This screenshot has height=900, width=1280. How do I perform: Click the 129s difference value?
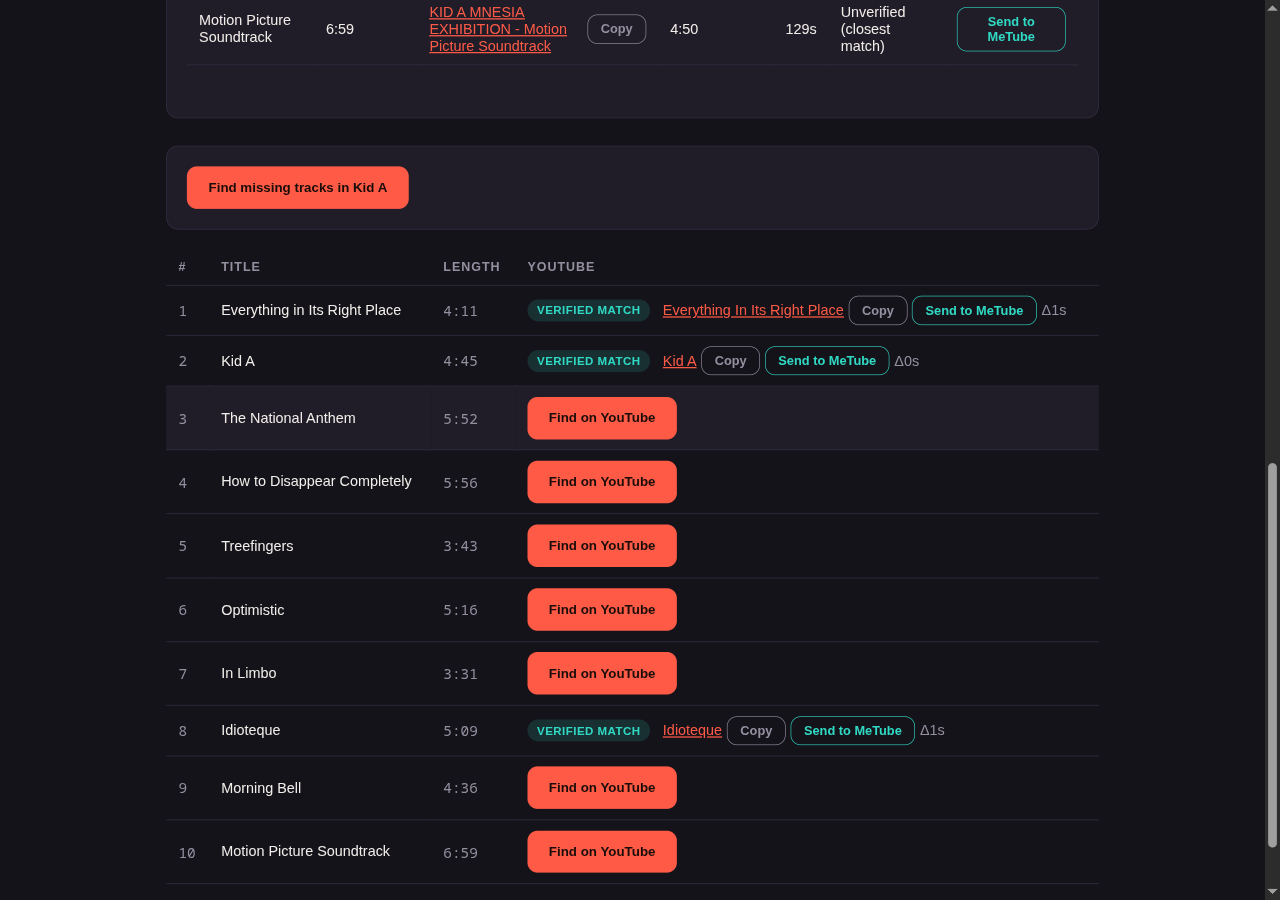click(x=801, y=29)
